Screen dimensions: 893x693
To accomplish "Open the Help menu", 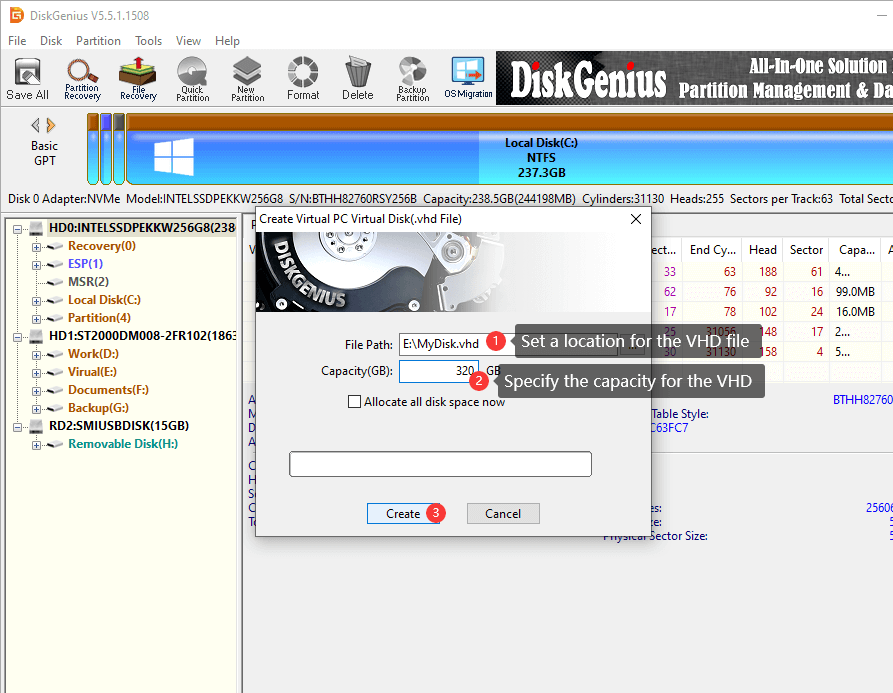I will (x=227, y=41).
